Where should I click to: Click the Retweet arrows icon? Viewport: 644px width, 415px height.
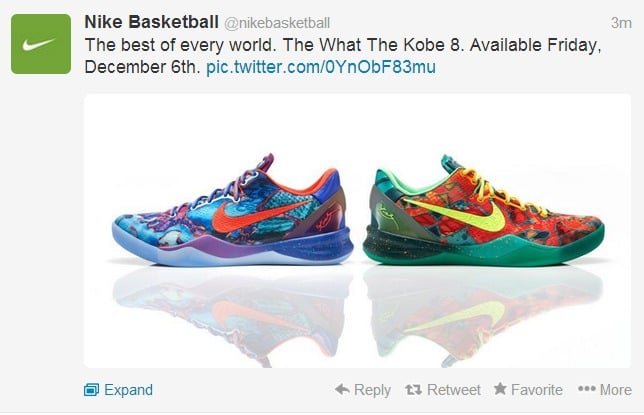(413, 389)
